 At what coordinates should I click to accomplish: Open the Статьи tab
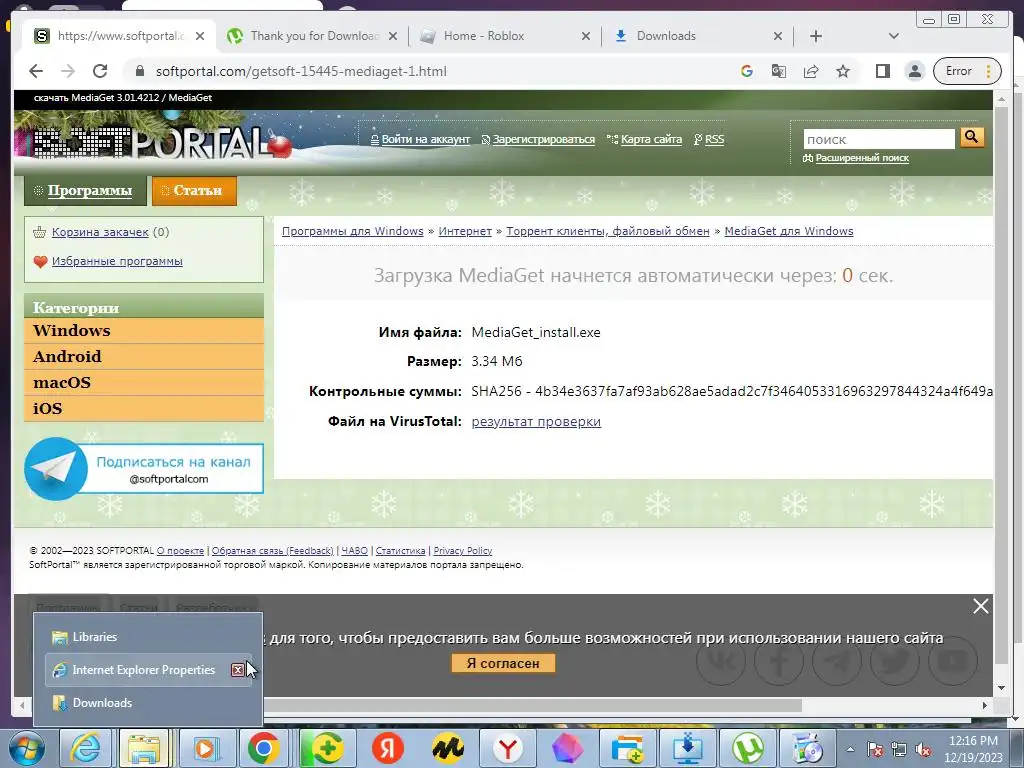194,191
